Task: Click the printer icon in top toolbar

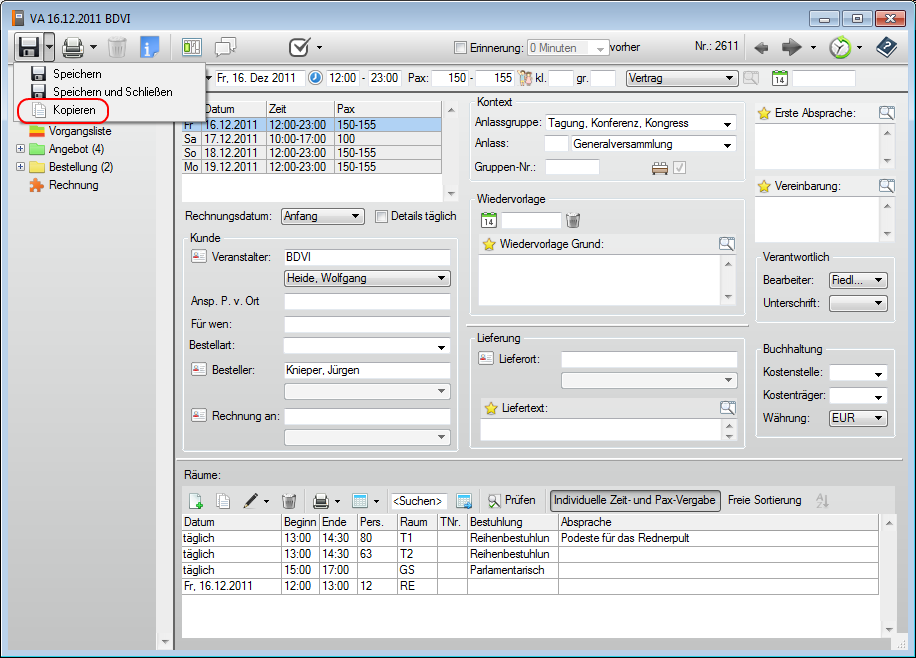Action: click(x=72, y=47)
